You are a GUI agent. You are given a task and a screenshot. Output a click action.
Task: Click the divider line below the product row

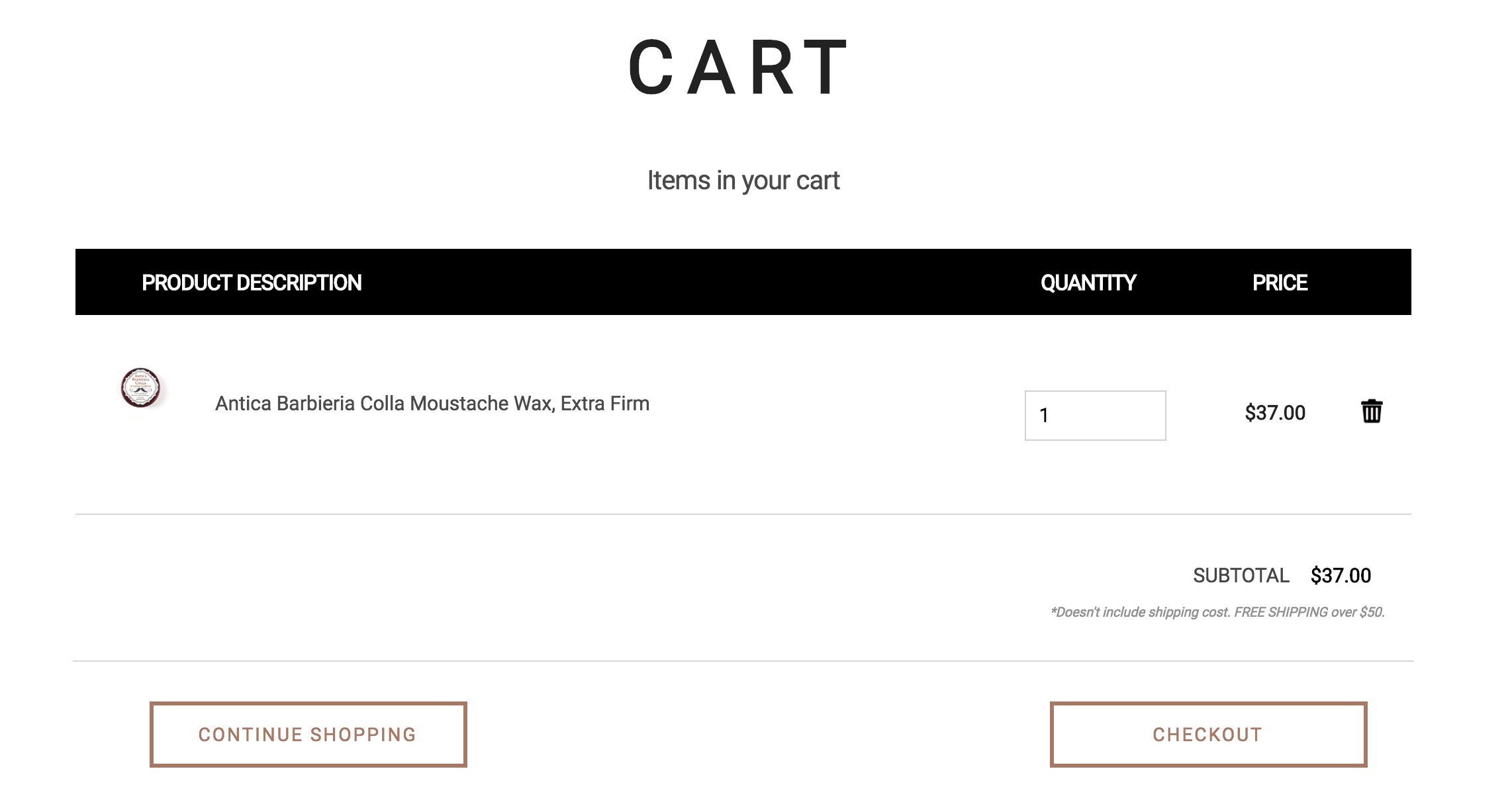pyautogui.click(x=743, y=514)
